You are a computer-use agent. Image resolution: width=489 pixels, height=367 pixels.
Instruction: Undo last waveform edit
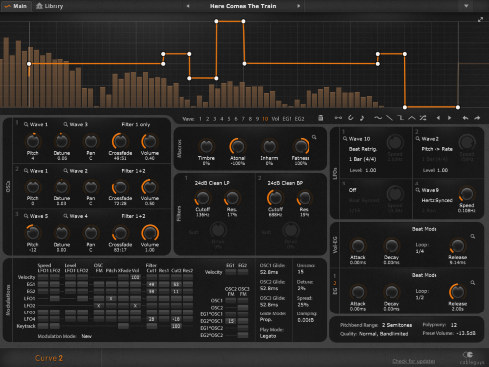[466, 118]
